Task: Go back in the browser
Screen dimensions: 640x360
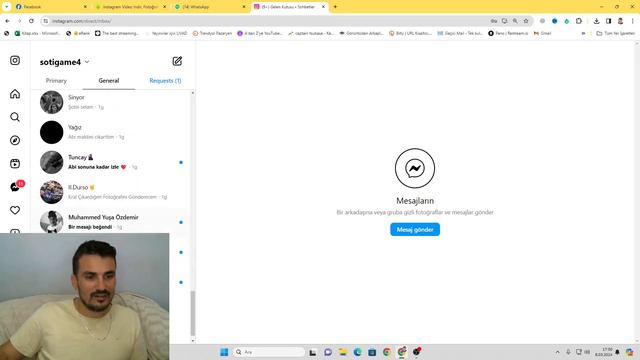Action: [x=7, y=21]
